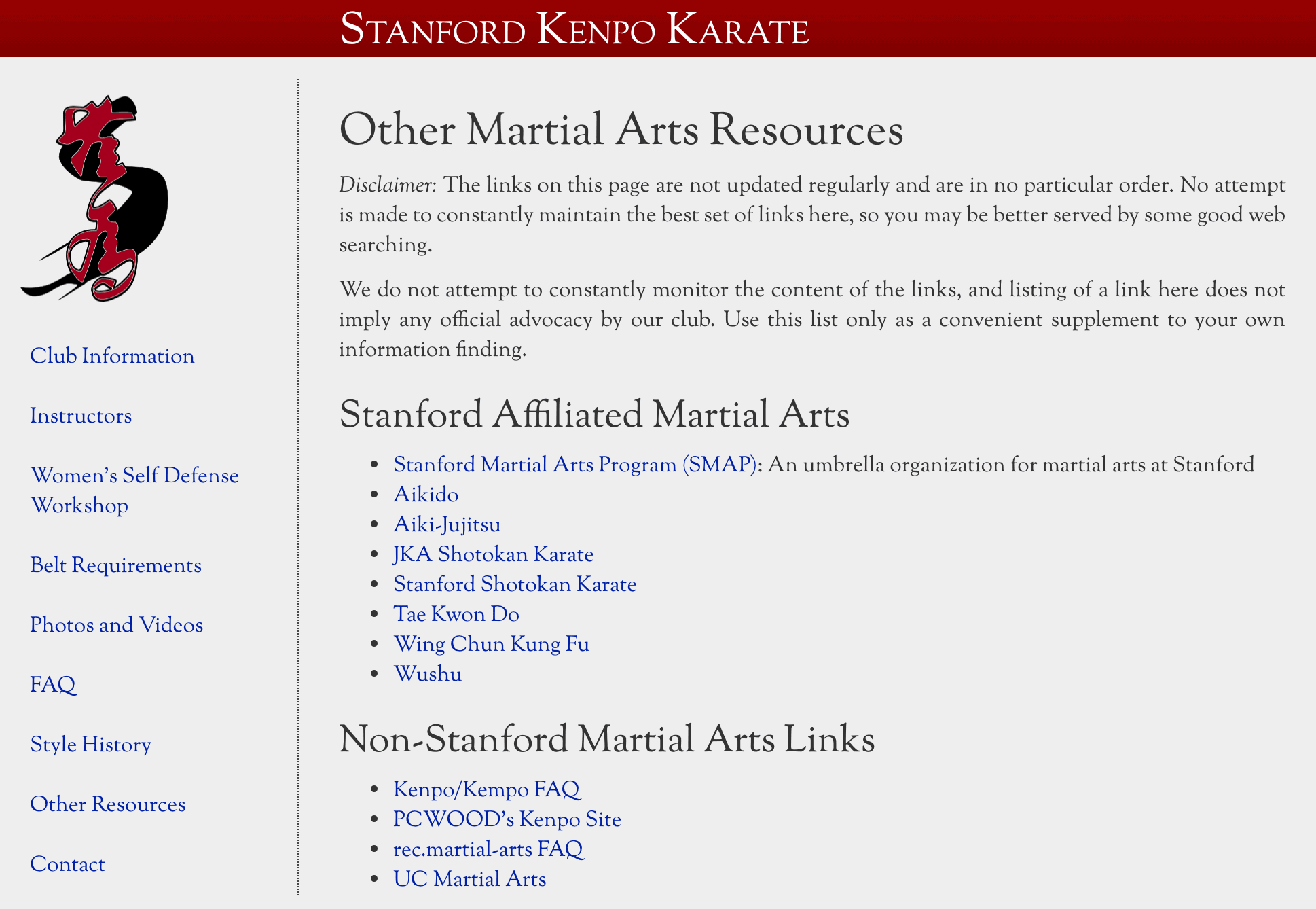View the Belt Requirements page
1316x909 pixels.
(x=116, y=565)
